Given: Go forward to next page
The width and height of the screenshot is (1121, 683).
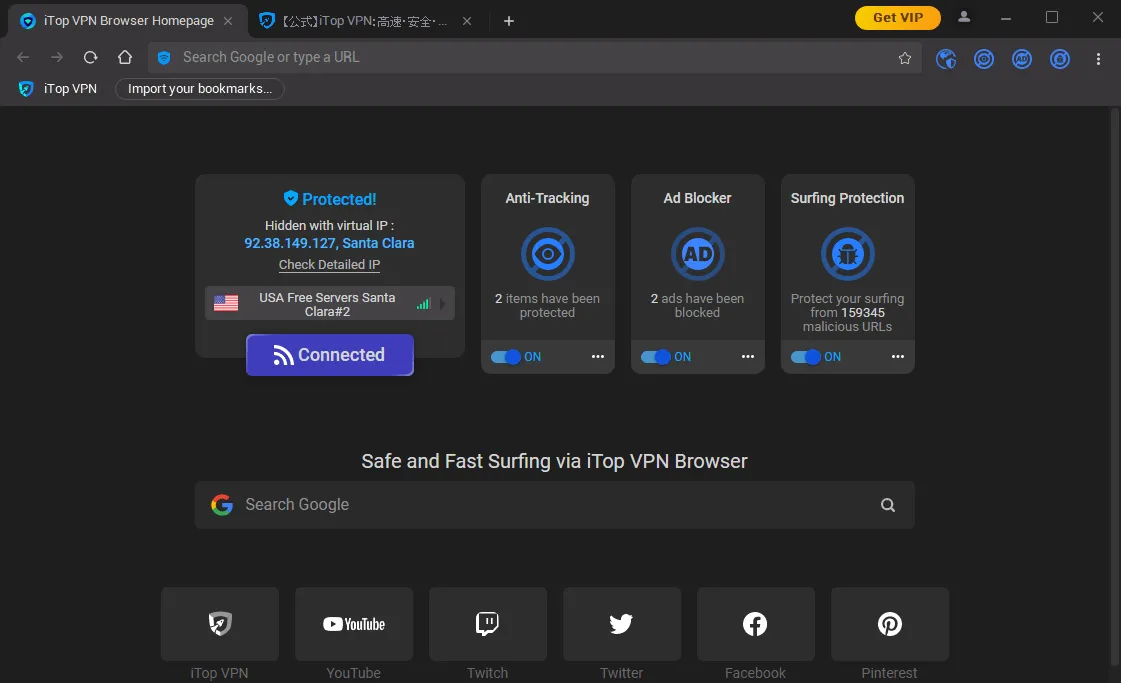Looking at the screenshot, I should tap(56, 57).
